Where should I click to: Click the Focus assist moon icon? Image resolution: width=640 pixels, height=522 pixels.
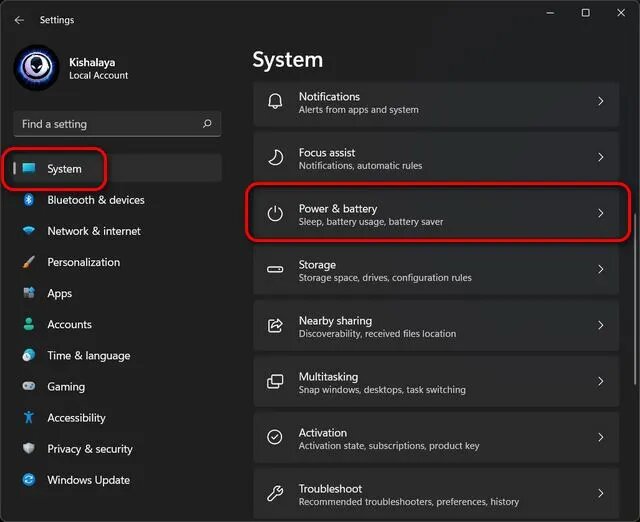(x=275, y=157)
